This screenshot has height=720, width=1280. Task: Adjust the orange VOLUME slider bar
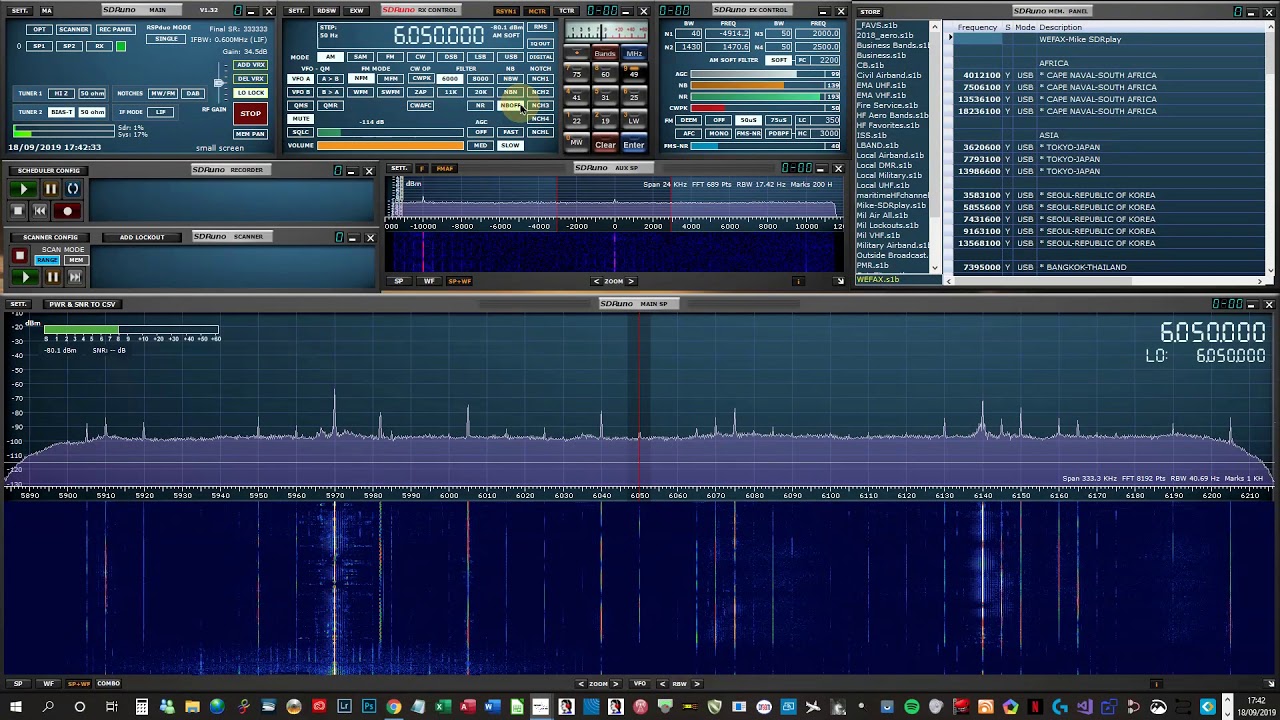(390, 145)
